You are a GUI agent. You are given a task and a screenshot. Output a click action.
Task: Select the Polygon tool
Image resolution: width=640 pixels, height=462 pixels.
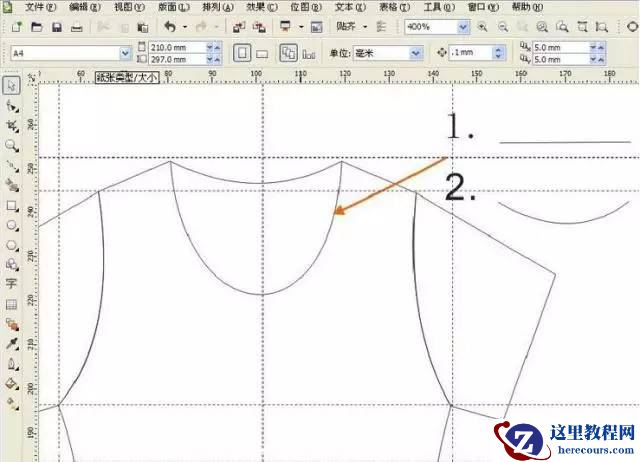(12, 245)
